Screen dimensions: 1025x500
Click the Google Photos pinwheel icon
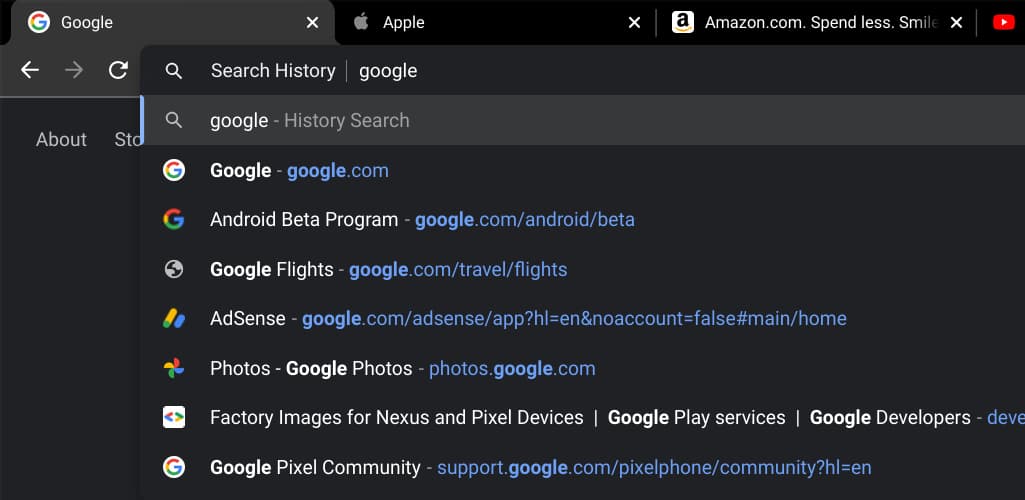[174, 369]
